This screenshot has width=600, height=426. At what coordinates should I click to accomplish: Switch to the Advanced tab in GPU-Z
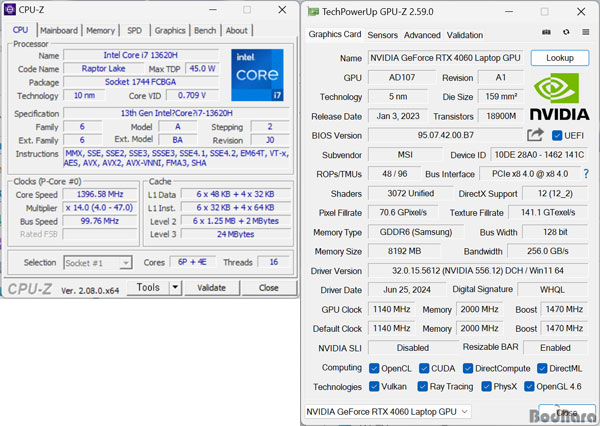[422, 35]
